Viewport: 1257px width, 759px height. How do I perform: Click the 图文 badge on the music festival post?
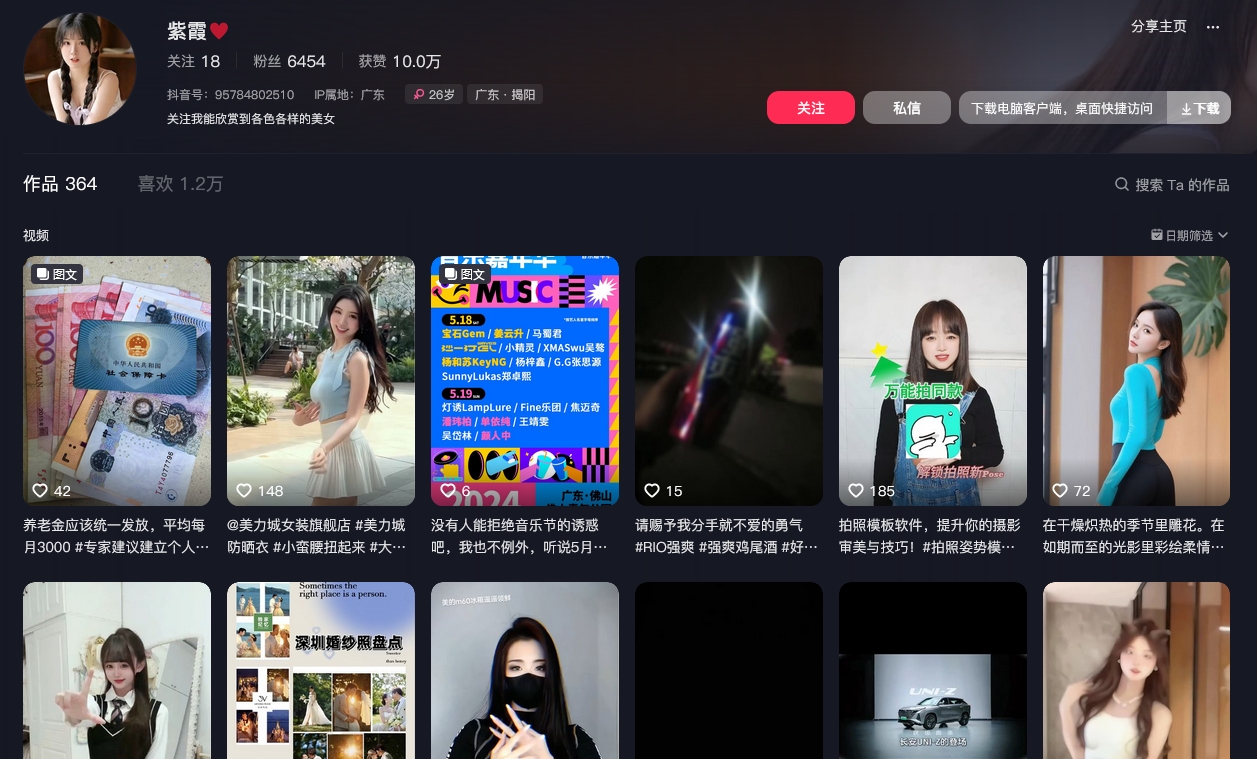465,274
